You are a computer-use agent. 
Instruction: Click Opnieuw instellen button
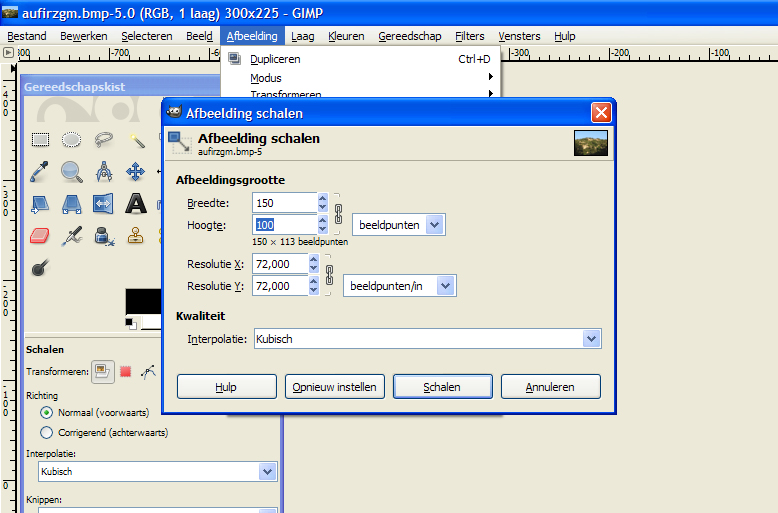click(x=335, y=386)
